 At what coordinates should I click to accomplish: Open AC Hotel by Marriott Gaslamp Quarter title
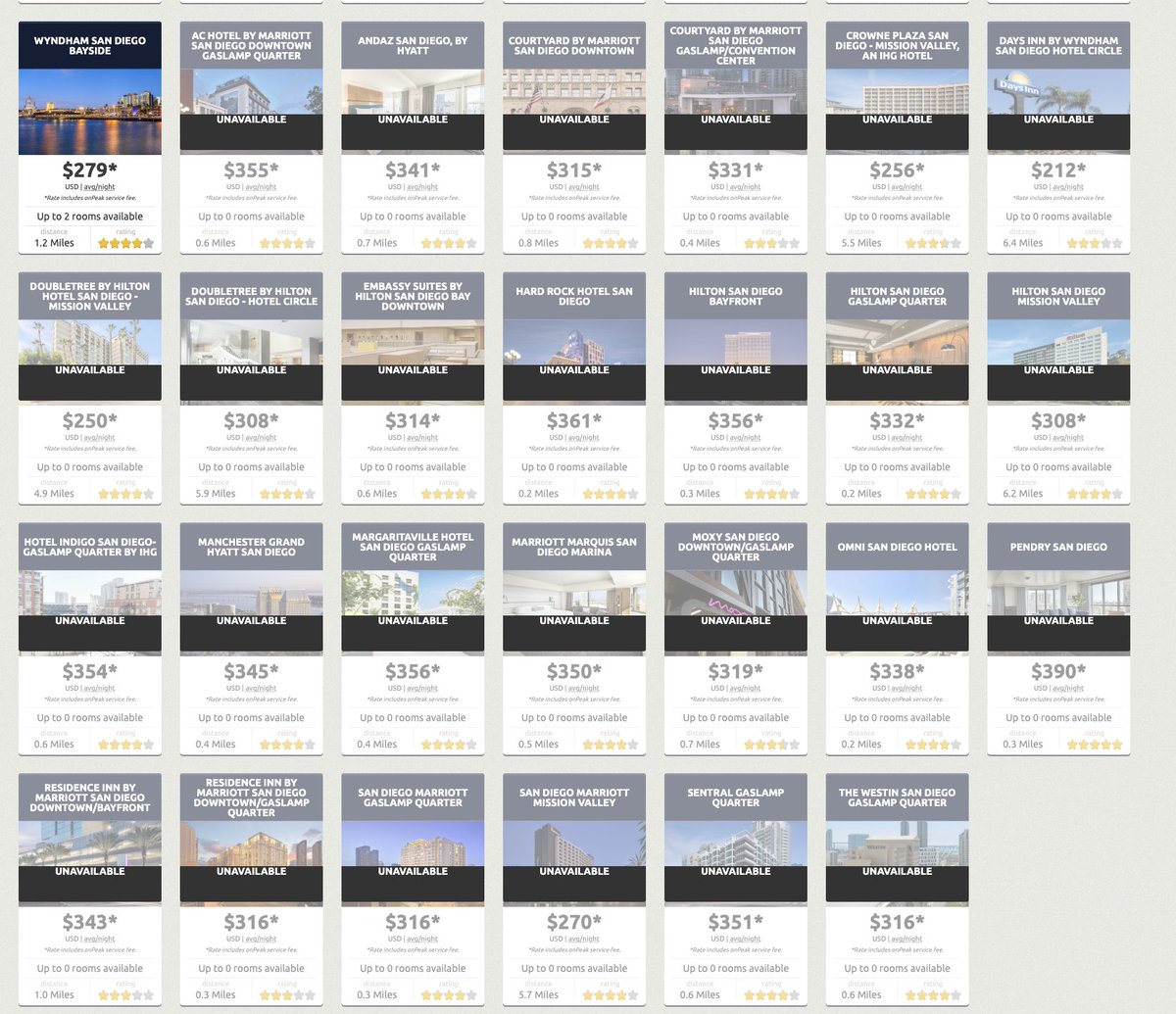(252, 46)
